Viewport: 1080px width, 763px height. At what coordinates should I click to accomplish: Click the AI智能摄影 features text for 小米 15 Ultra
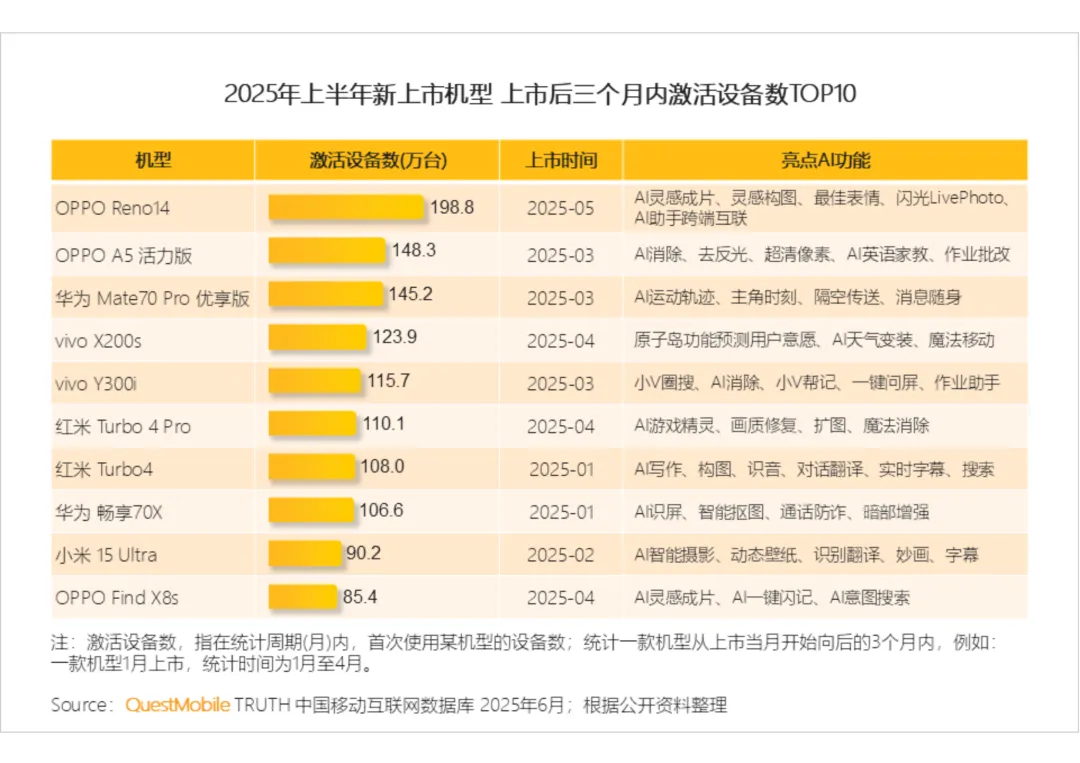pos(806,554)
